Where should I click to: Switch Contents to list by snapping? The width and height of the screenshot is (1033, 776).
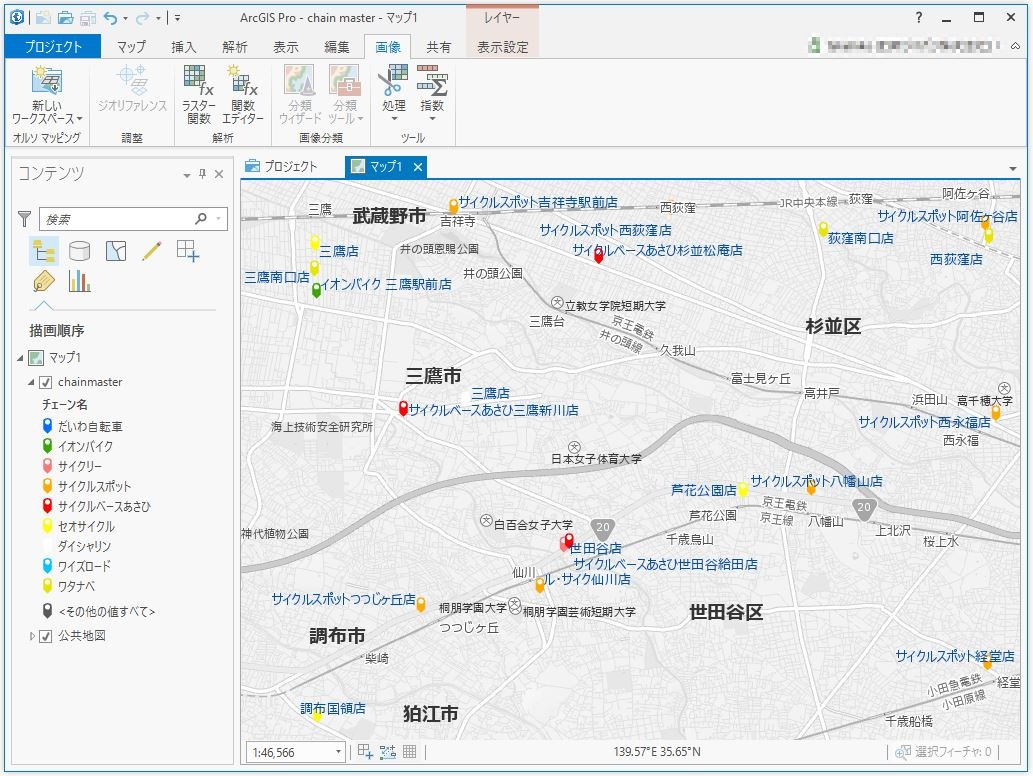pos(188,251)
